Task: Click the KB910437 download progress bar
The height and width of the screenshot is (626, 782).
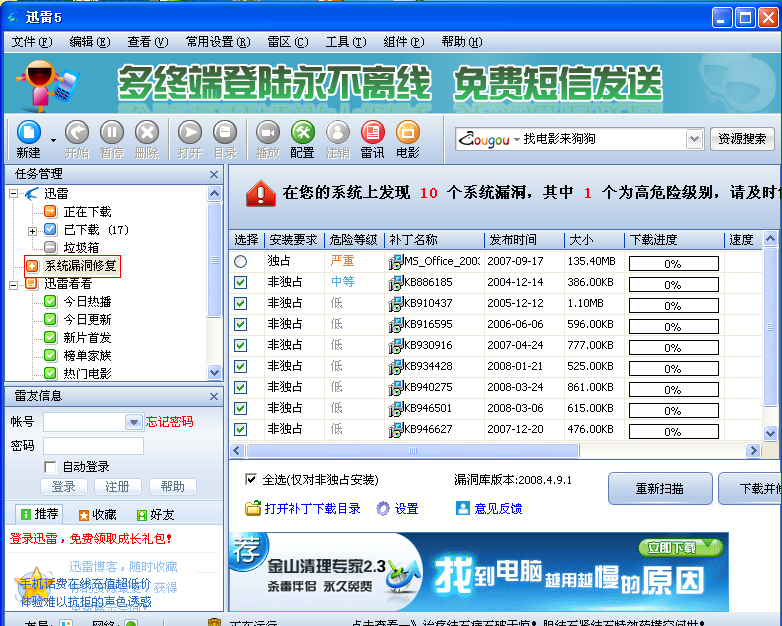Action: [x=672, y=303]
